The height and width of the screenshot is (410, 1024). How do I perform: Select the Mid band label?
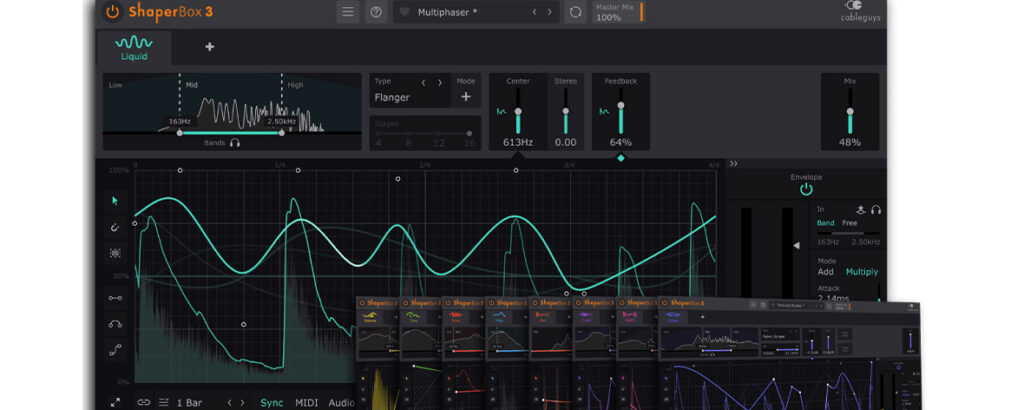click(191, 85)
